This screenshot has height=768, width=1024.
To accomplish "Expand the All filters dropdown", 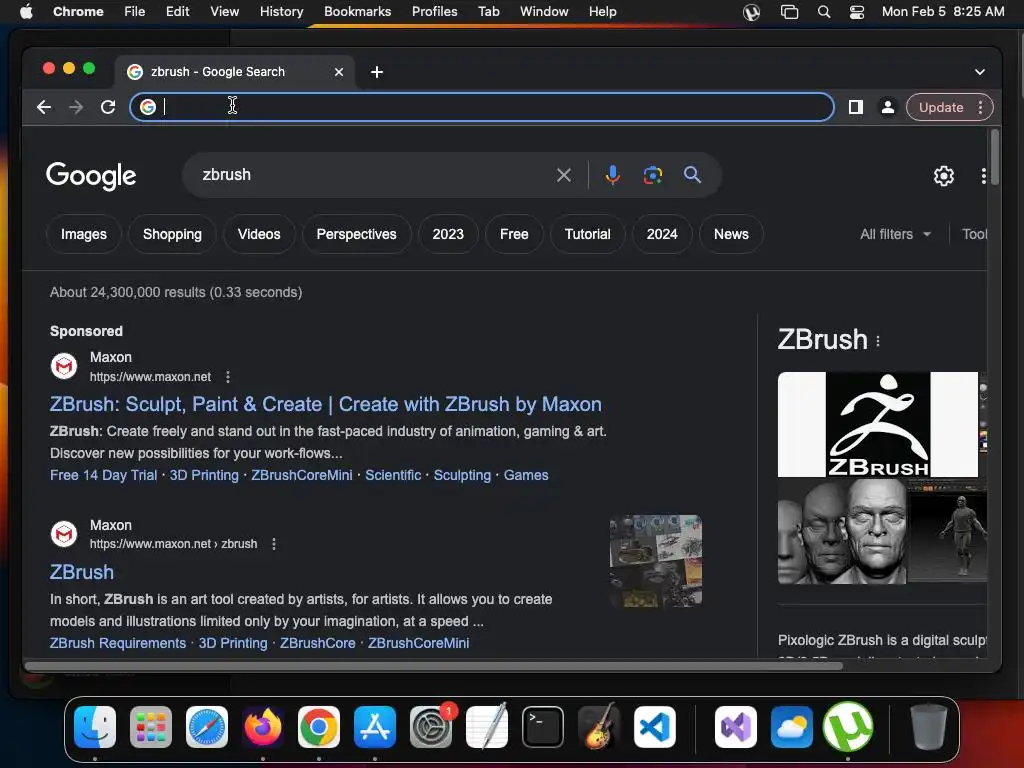I will click(x=895, y=234).
